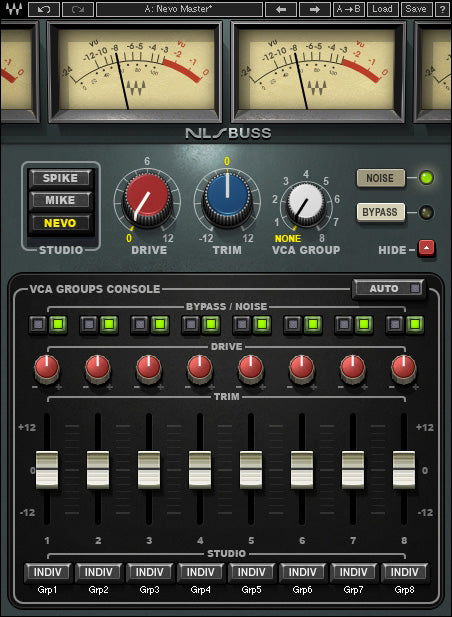Click INDIV studio button above Grp7

click(354, 572)
